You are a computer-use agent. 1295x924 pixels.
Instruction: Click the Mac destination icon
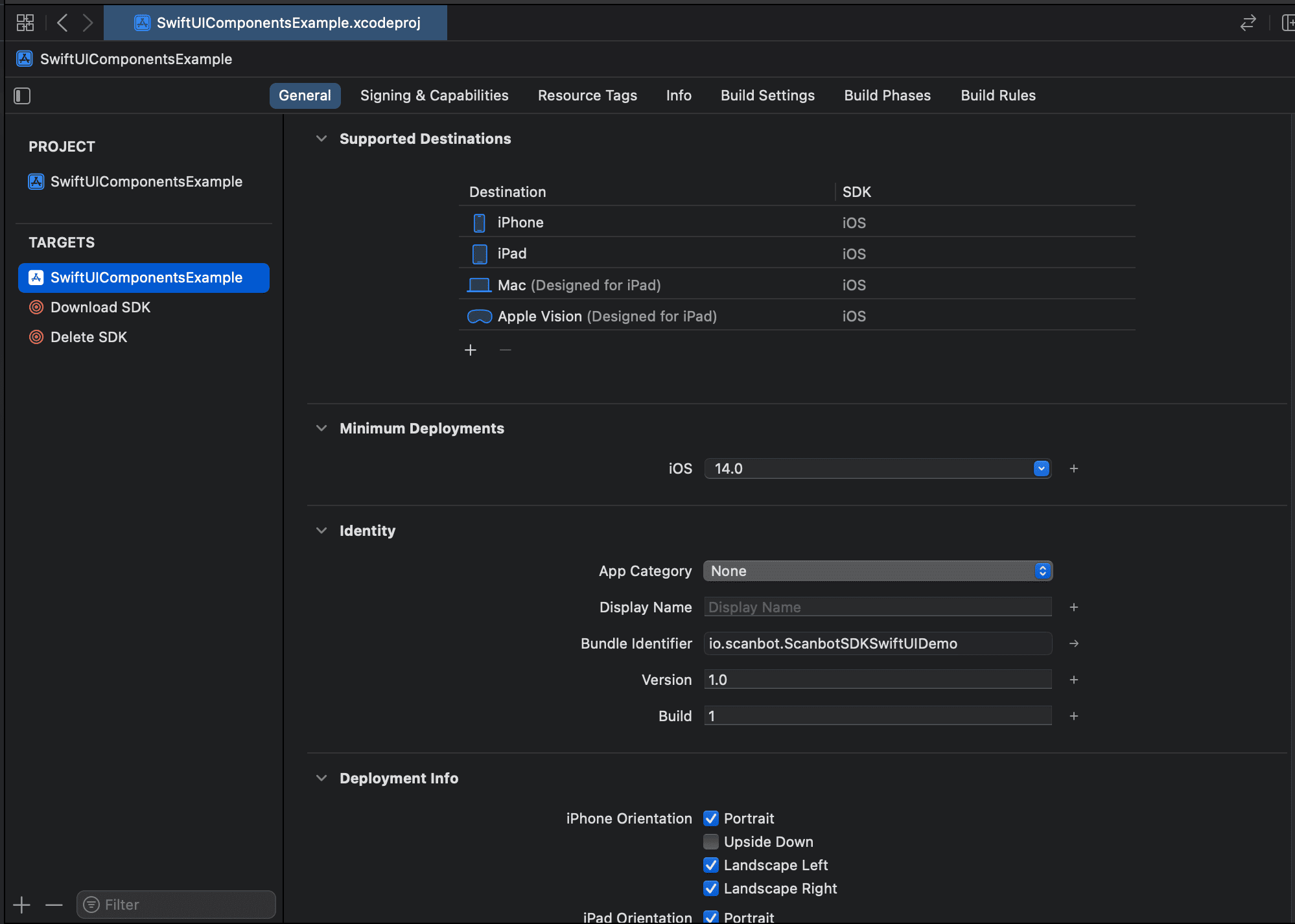click(x=479, y=285)
